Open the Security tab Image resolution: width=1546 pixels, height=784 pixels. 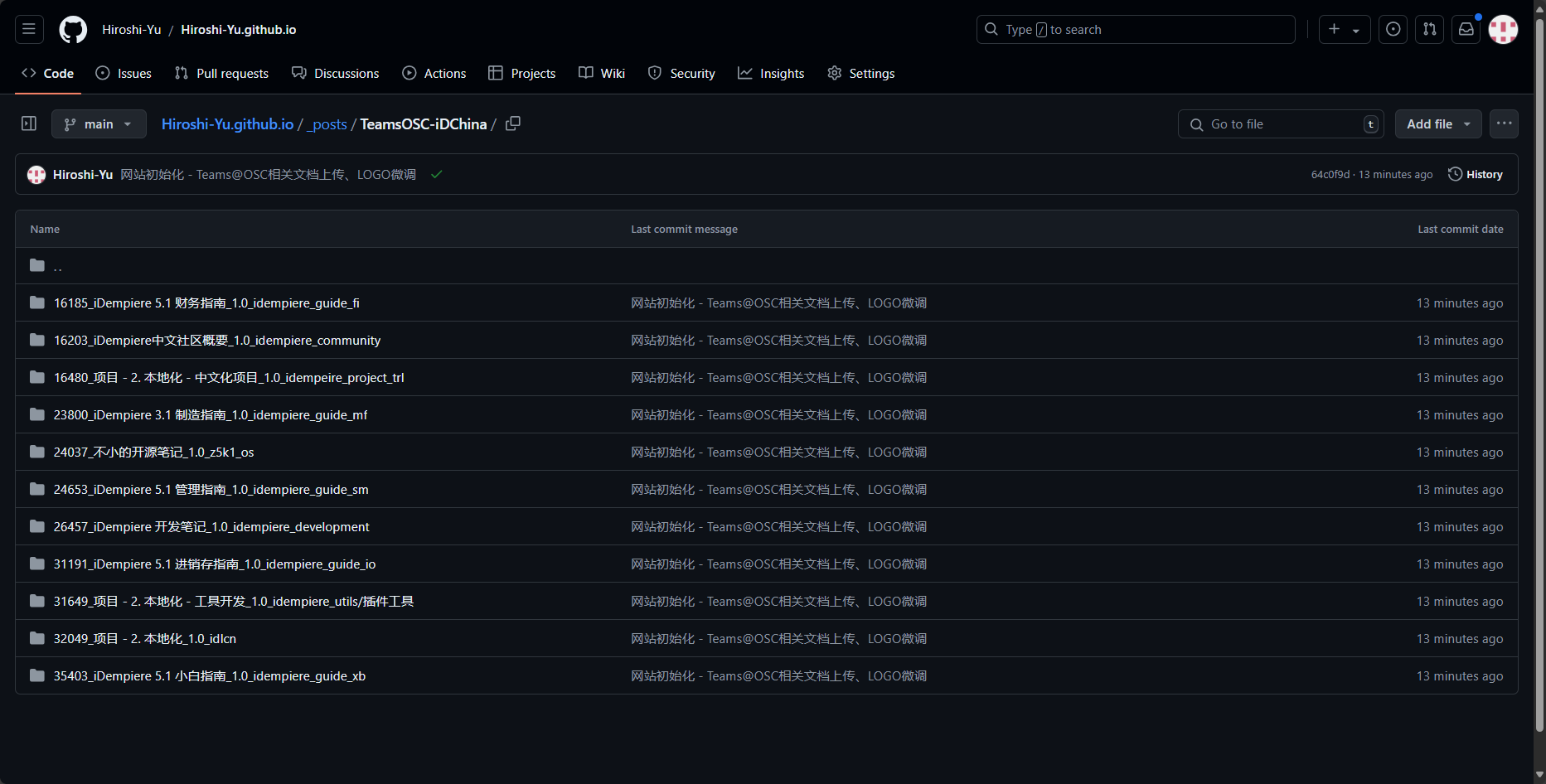click(681, 73)
